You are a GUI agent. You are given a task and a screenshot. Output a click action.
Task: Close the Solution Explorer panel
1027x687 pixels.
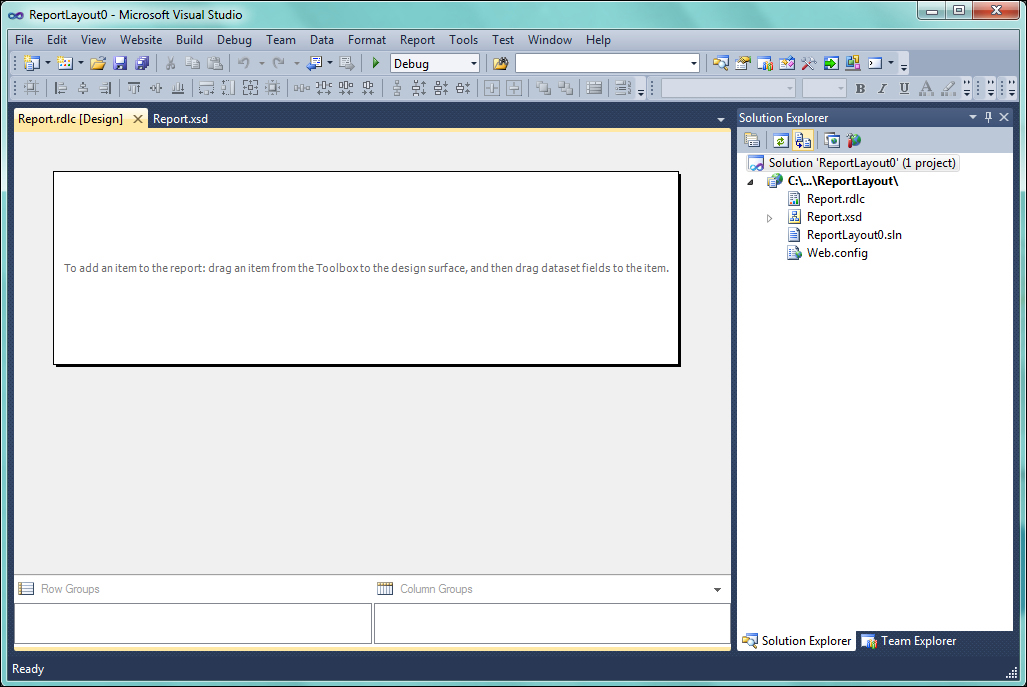(1004, 117)
